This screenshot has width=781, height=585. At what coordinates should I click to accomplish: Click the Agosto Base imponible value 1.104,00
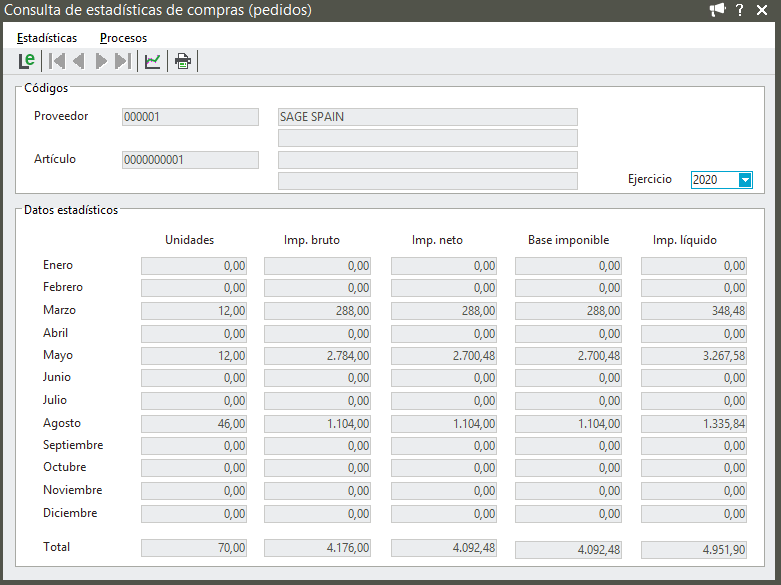pos(568,424)
